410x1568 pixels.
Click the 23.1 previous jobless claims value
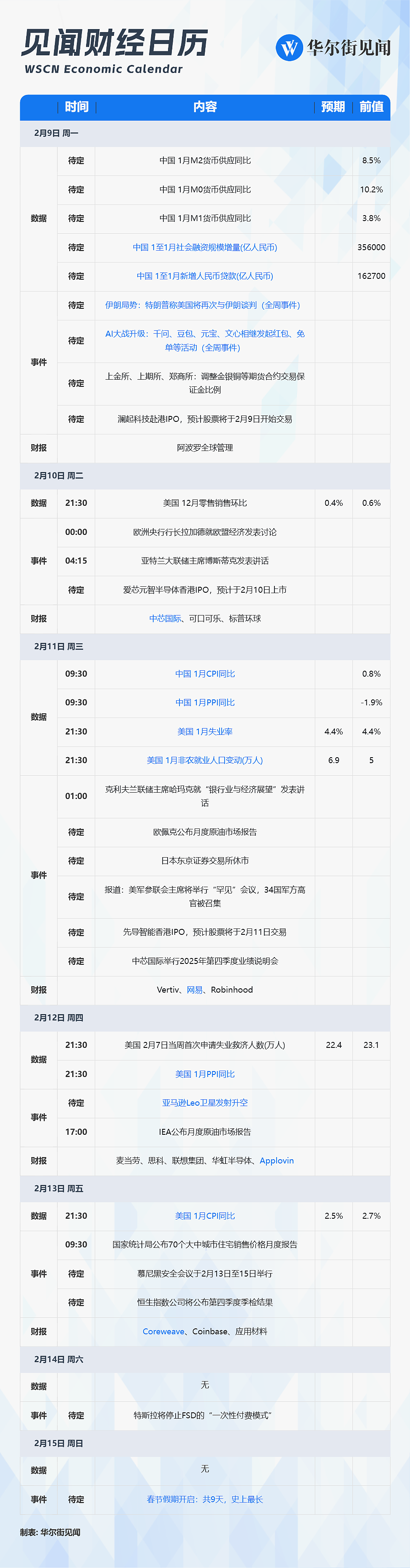click(x=371, y=1045)
